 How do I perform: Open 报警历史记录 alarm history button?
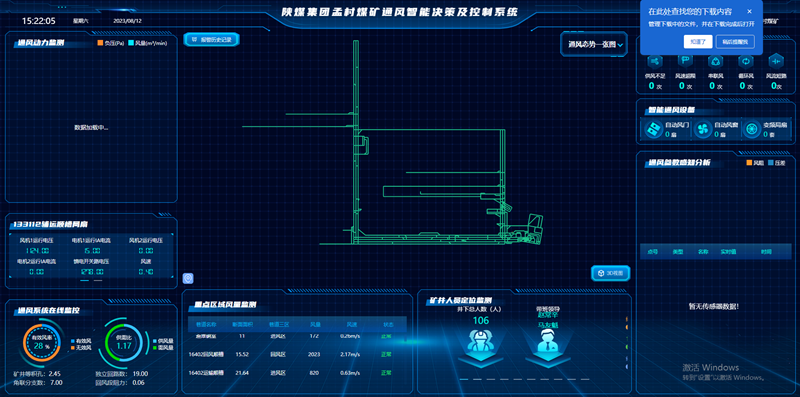coord(211,39)
